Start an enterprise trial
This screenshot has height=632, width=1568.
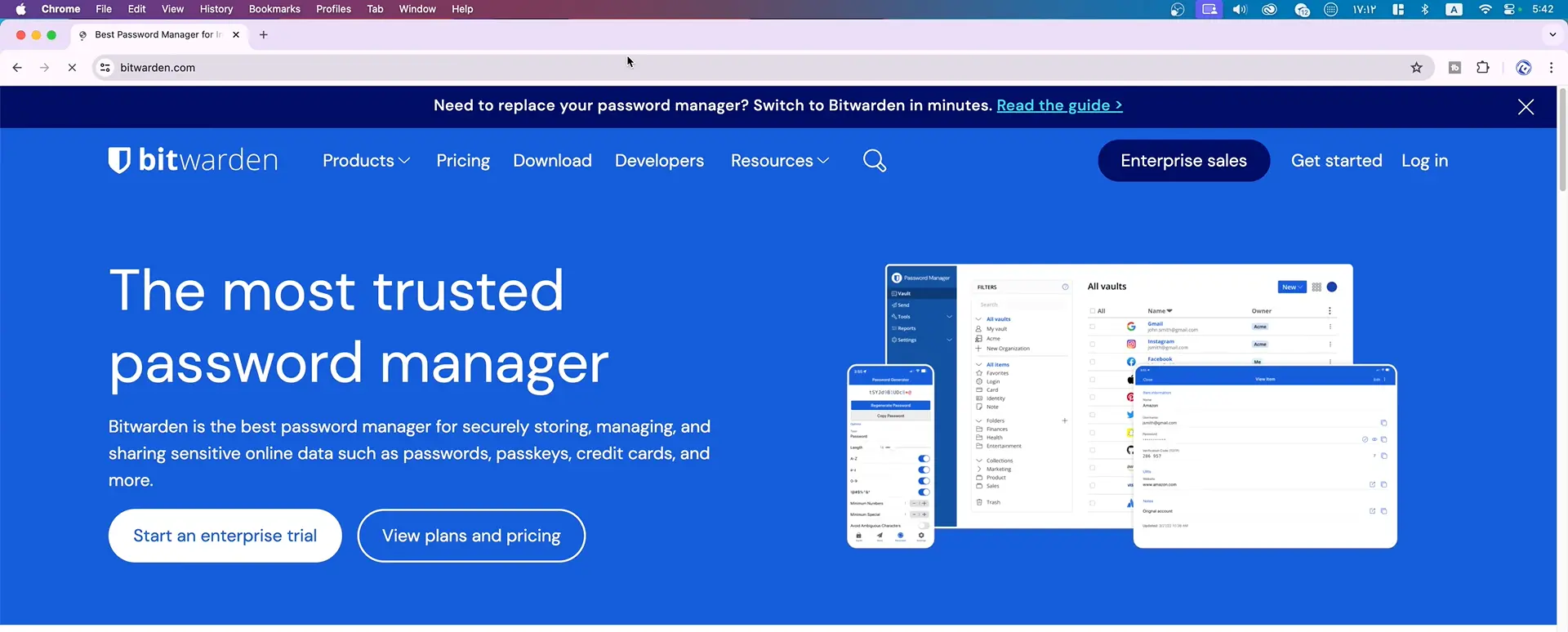pos(225,536)
